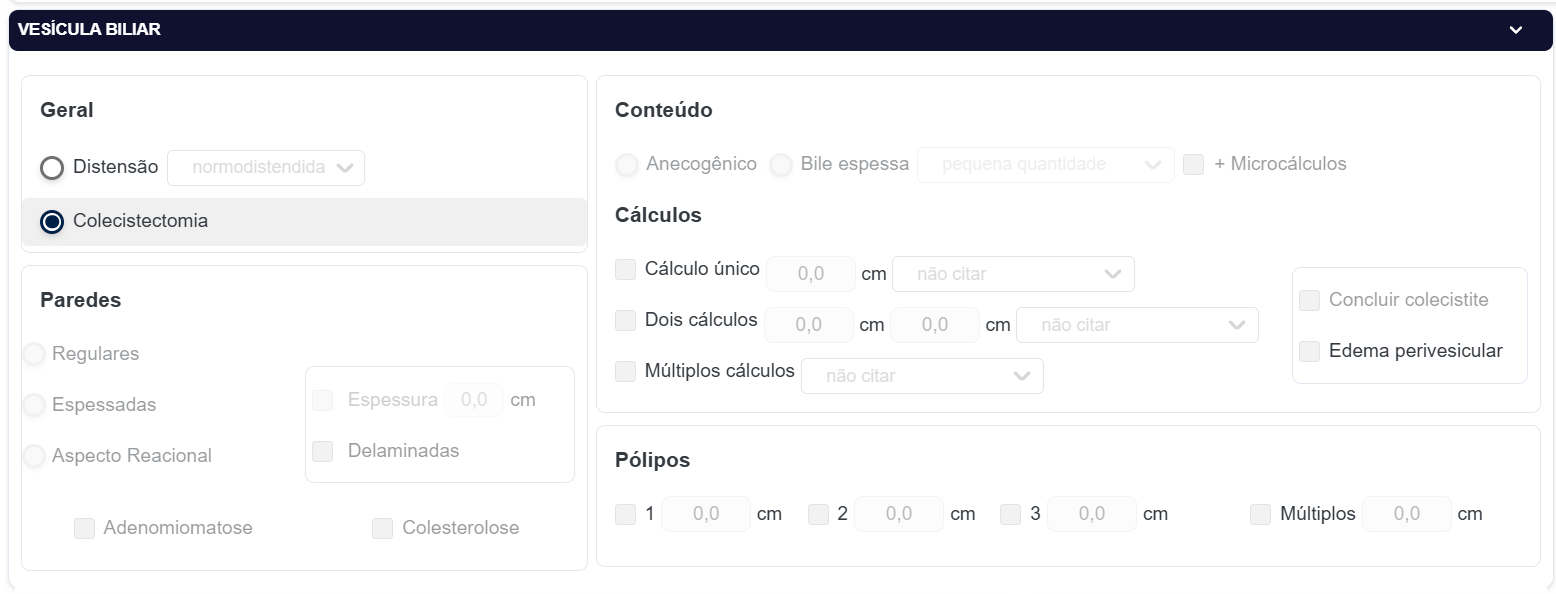Check the polyp 1 checkbox
The image size is (1556, 594).
click(626, 514)
